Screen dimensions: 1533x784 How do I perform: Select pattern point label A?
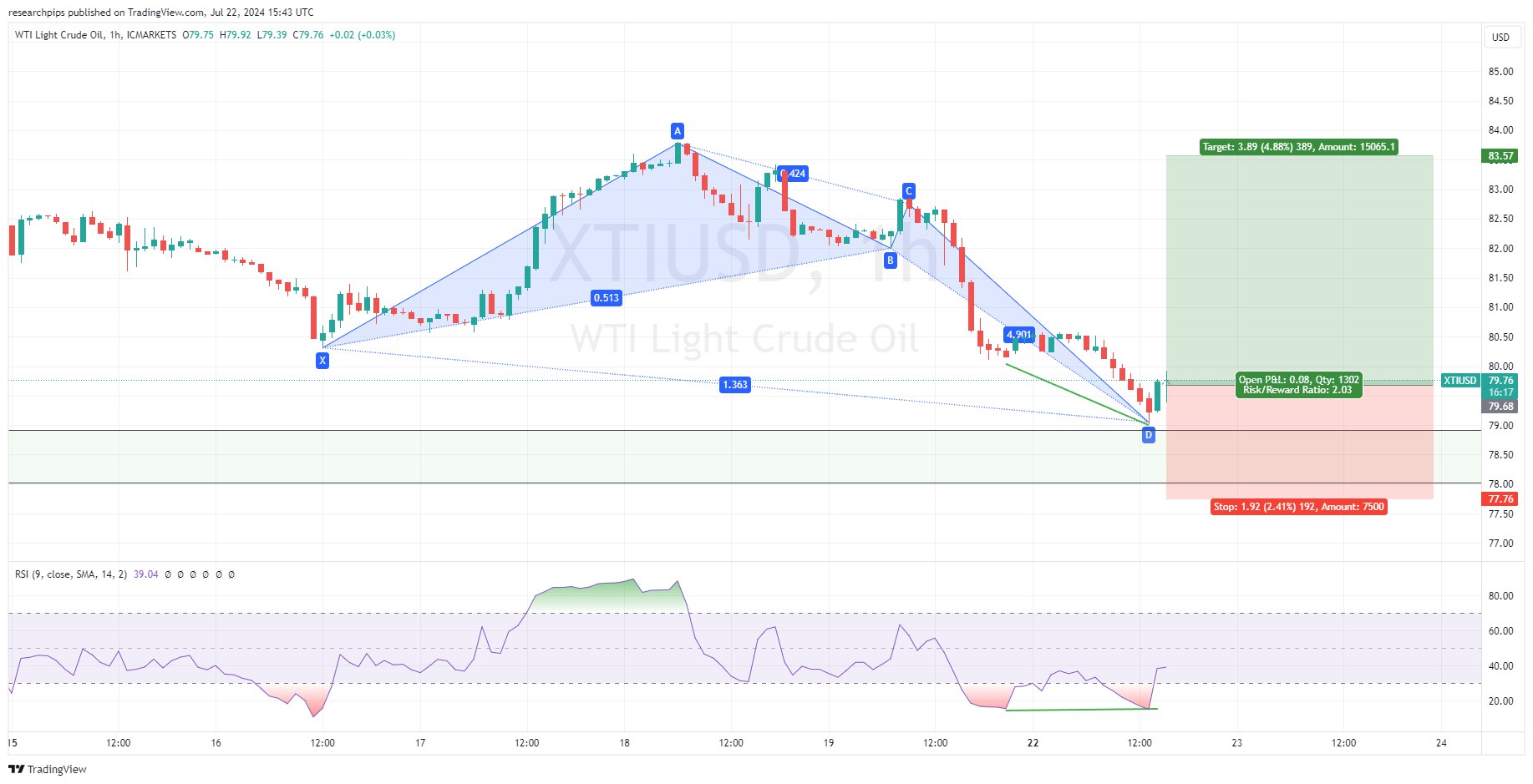click(x=678, y=131)
